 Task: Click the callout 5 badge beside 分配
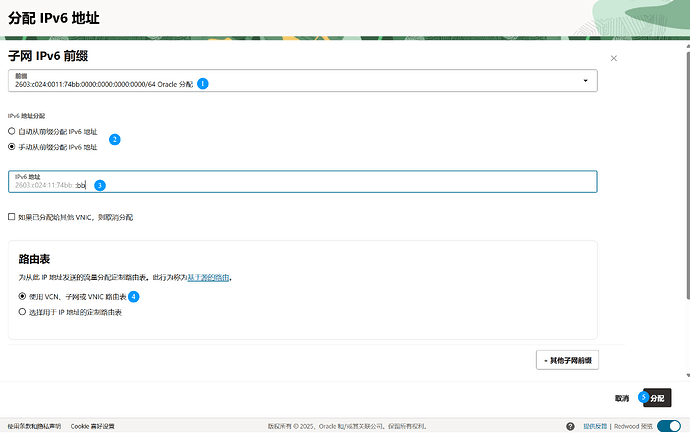click(643, 397)
